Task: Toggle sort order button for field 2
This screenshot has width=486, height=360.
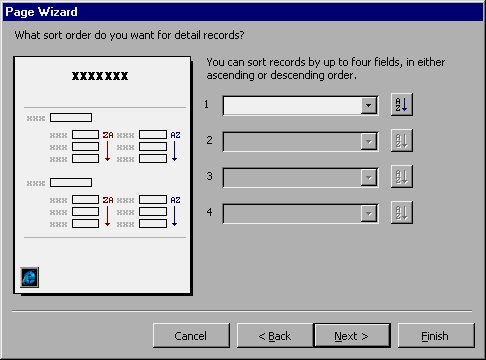Action: pos(402,141)
